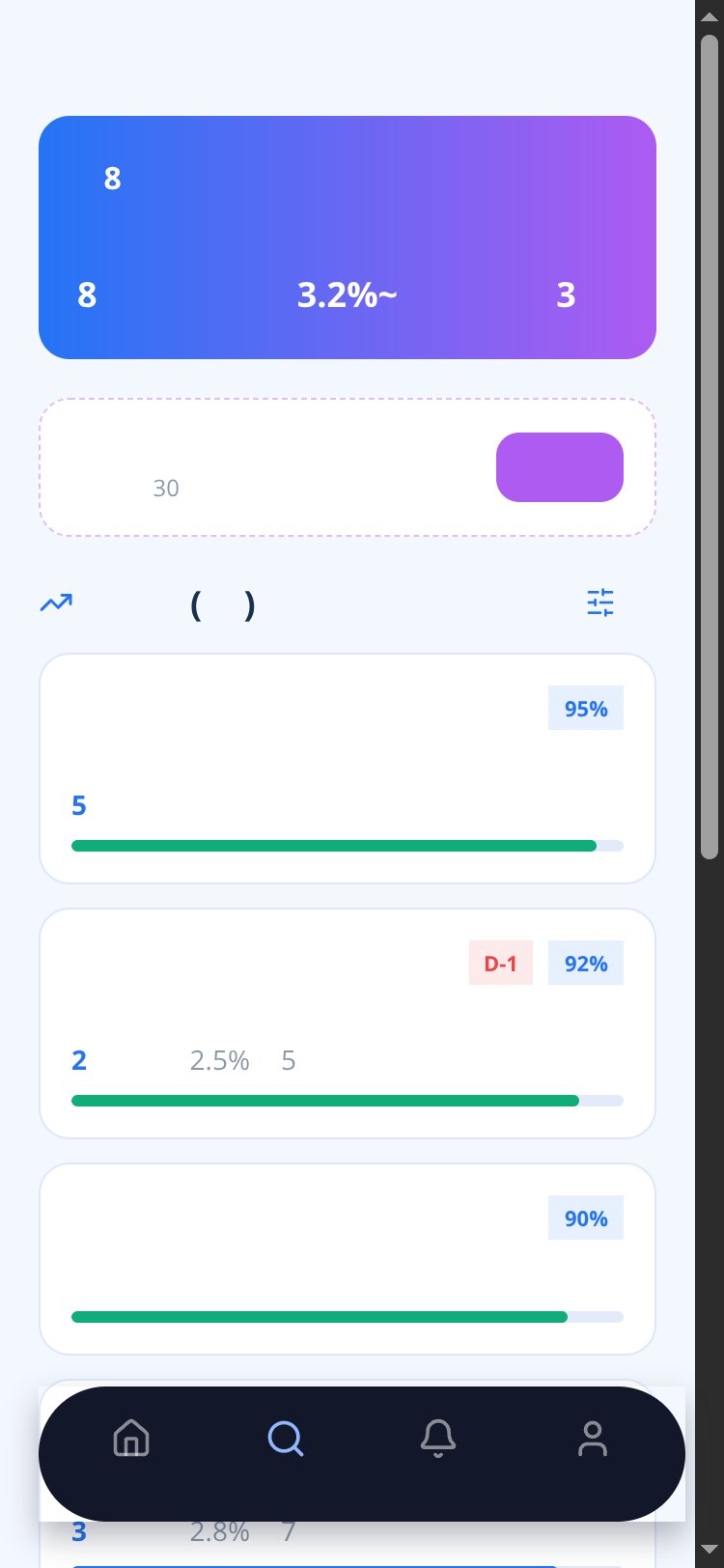Viewport: 724px width, 1568px height.
Task: Click the progress bar in the D-1 card
Action: click(x=348, y=1101)
